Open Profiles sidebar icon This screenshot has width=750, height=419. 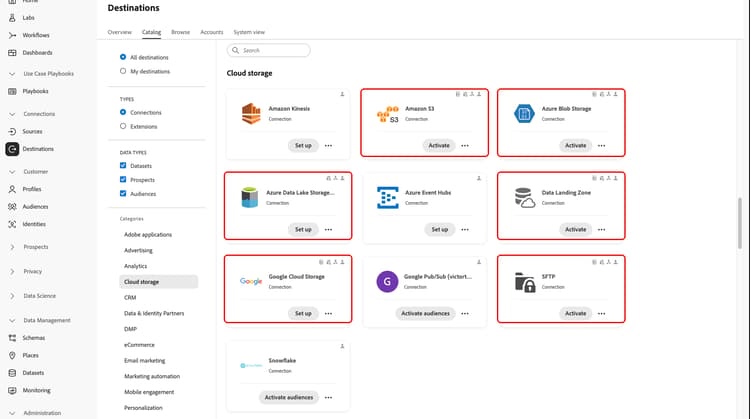[12, 189]
